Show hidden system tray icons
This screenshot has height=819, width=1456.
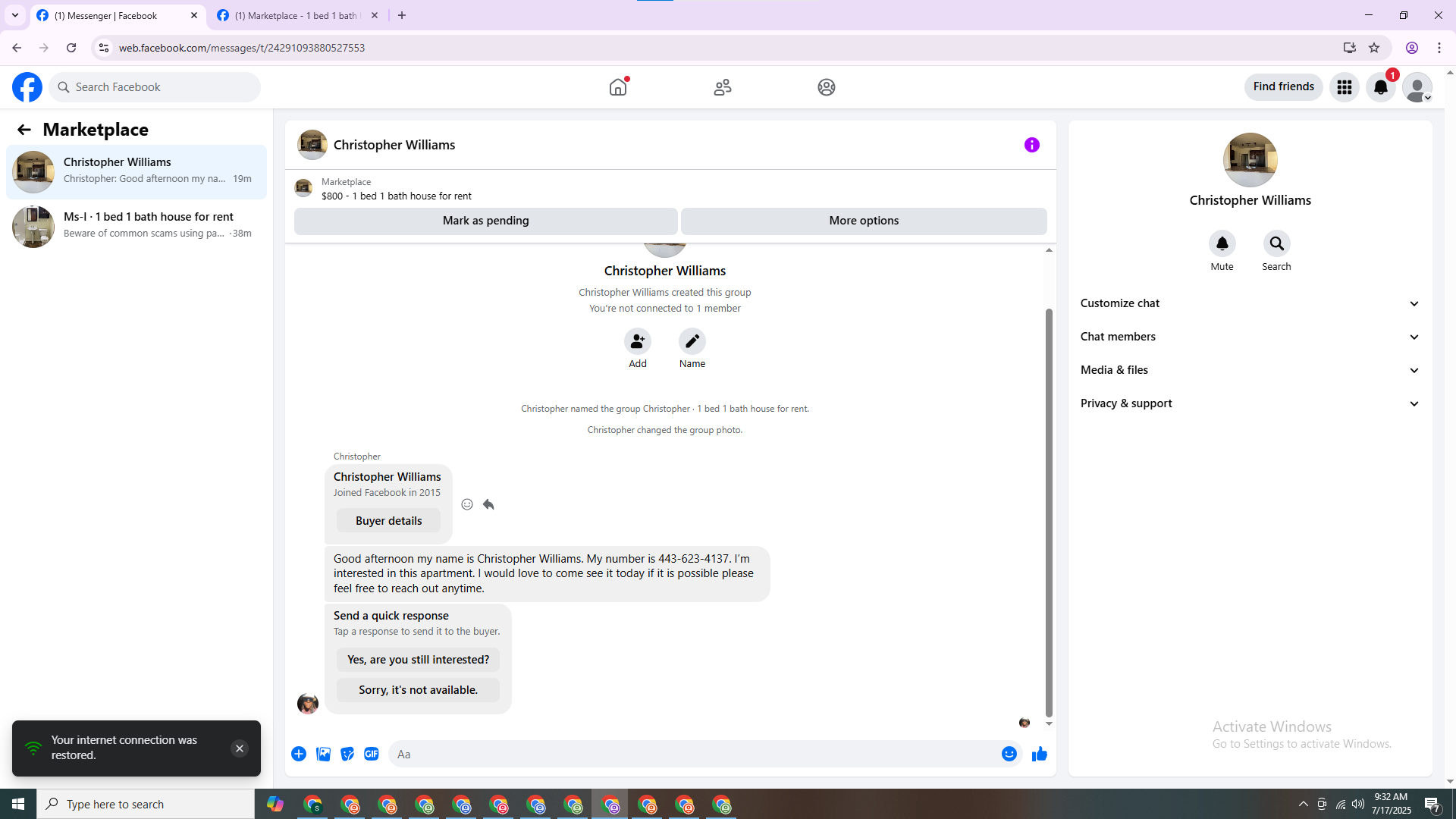pos(1304,804)
